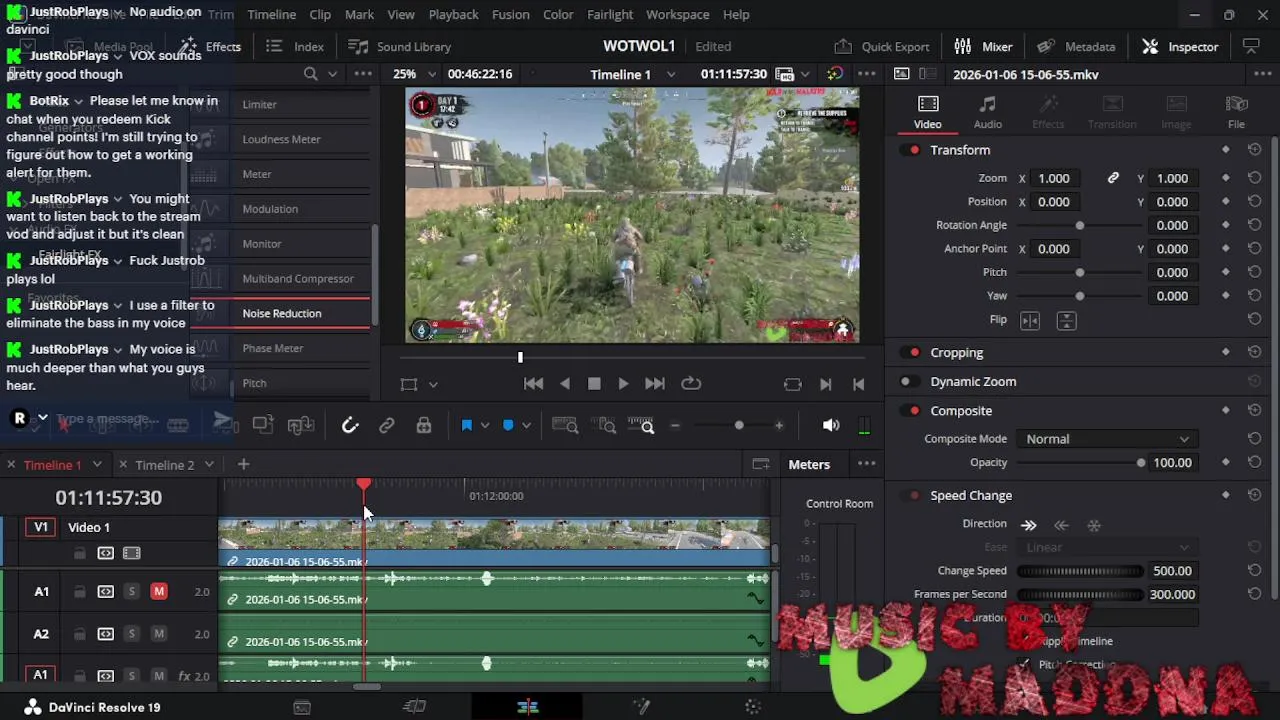Click the timeline zoom in plus
Viewport: 1280px width, 720px height.
point(779,426)
